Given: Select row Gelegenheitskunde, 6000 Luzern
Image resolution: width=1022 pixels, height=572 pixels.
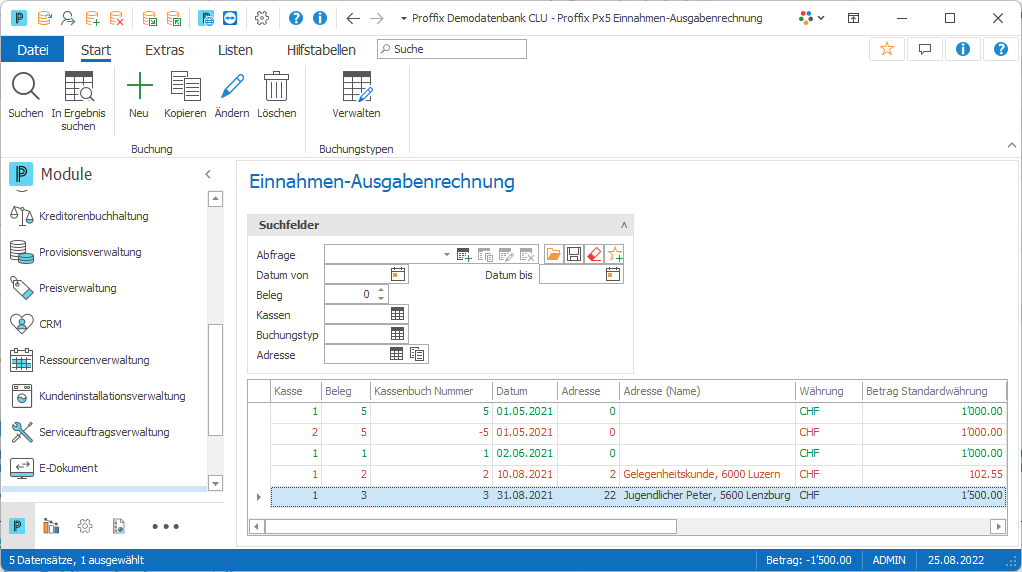Looking at the screenshot, I should [638, 474].
